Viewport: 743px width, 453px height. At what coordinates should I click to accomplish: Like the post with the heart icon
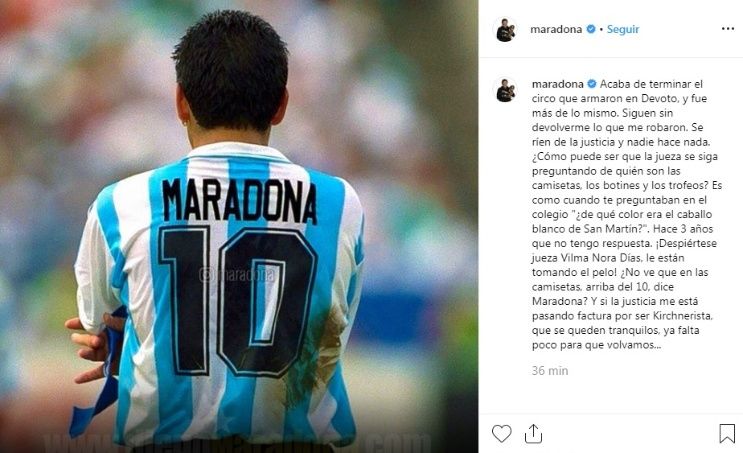[501, 434]
